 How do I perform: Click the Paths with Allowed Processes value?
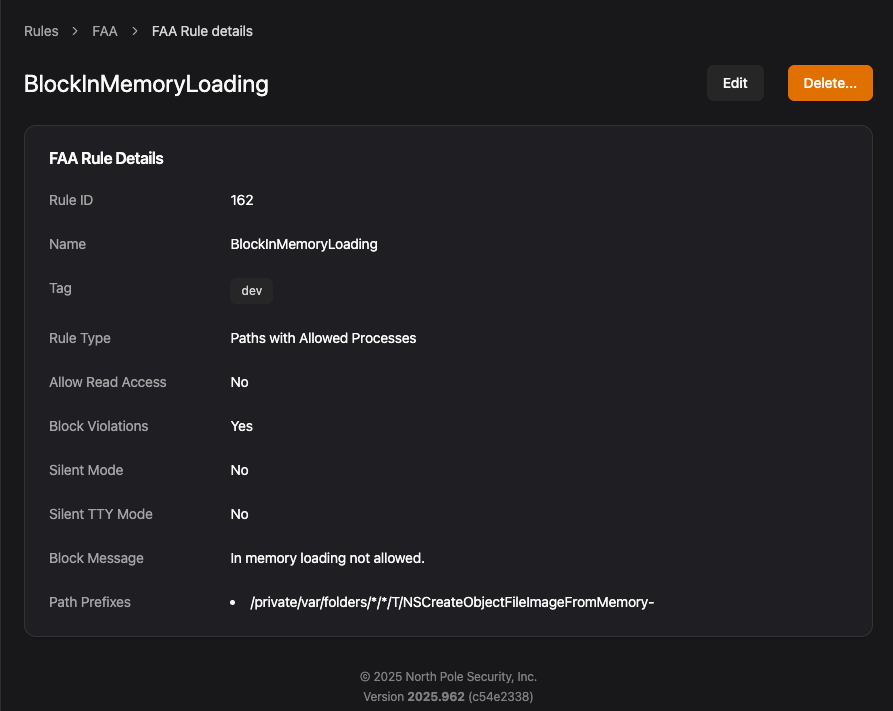(323, 338)
